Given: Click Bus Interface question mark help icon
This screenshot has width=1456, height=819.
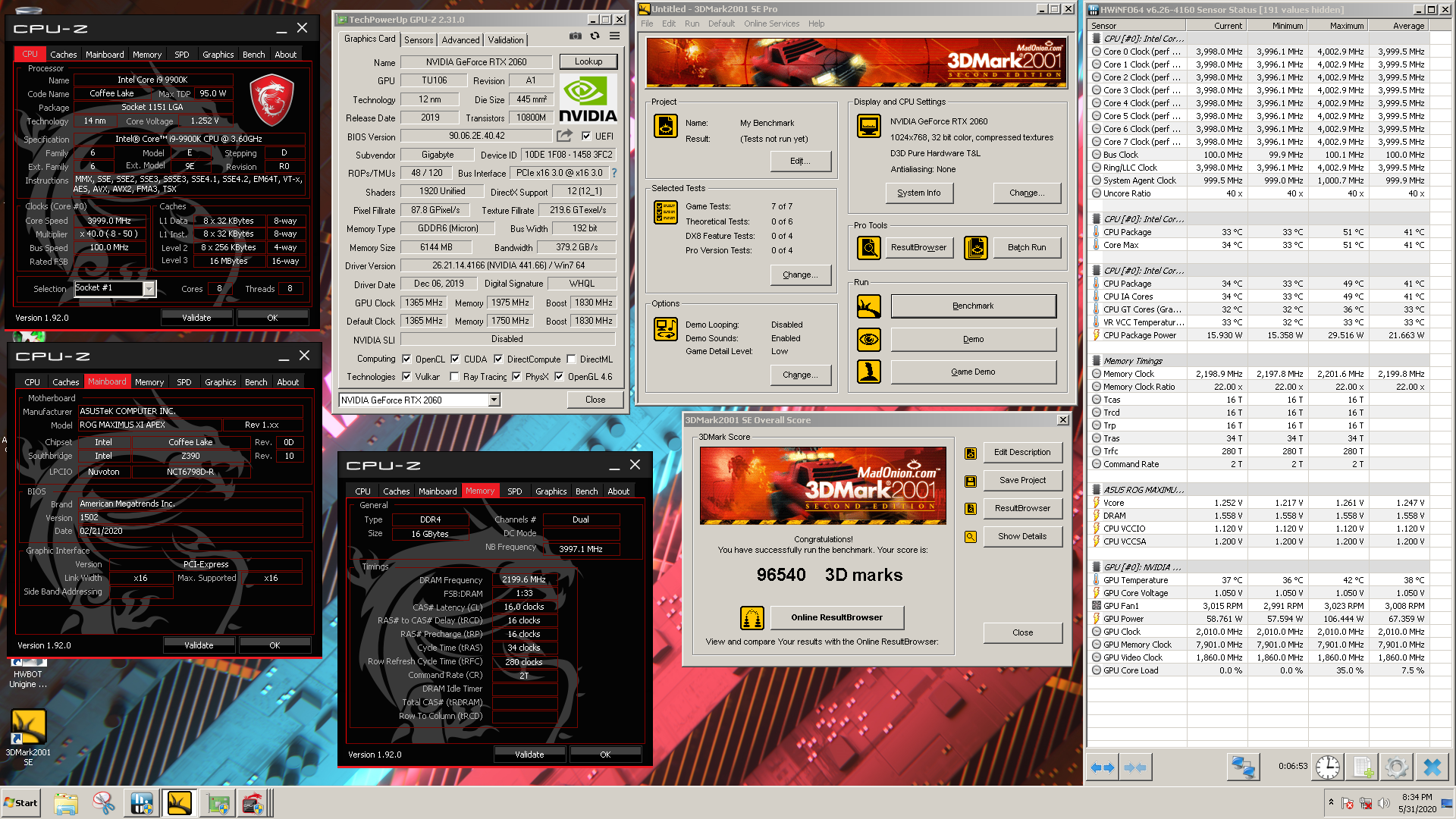Looking at the screenshot, I should [614, 173].
